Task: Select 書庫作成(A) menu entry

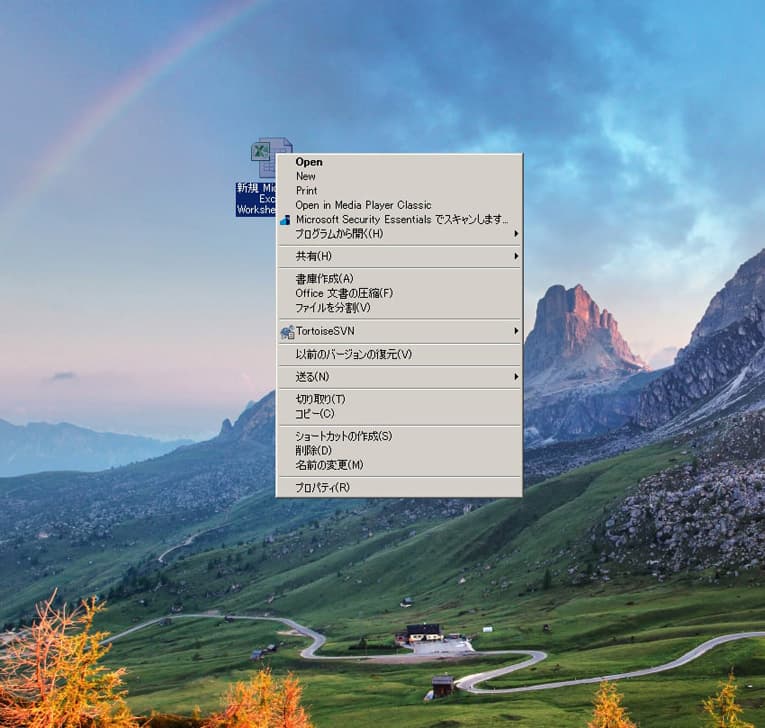Action: tap(324, 279)
